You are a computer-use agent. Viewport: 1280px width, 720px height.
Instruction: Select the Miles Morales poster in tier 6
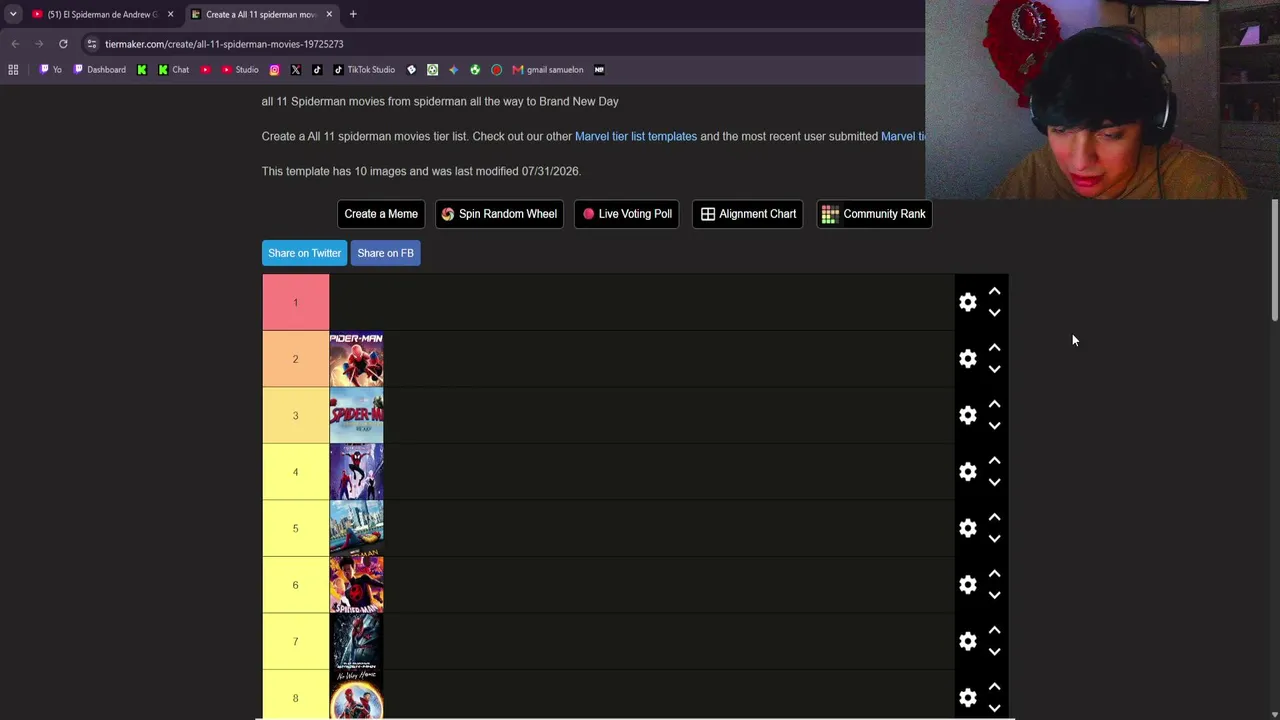[356, 585]
